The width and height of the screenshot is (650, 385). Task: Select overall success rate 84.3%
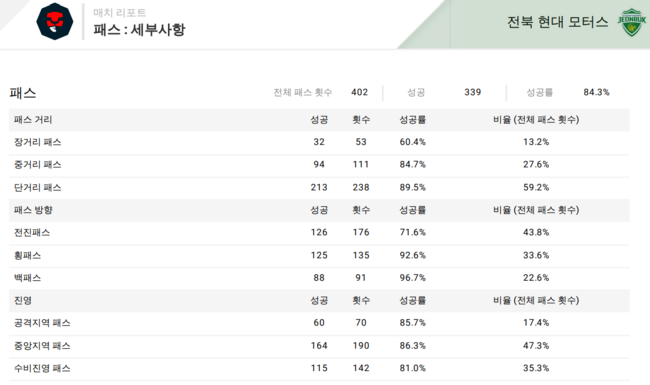[x=597, y=92]
